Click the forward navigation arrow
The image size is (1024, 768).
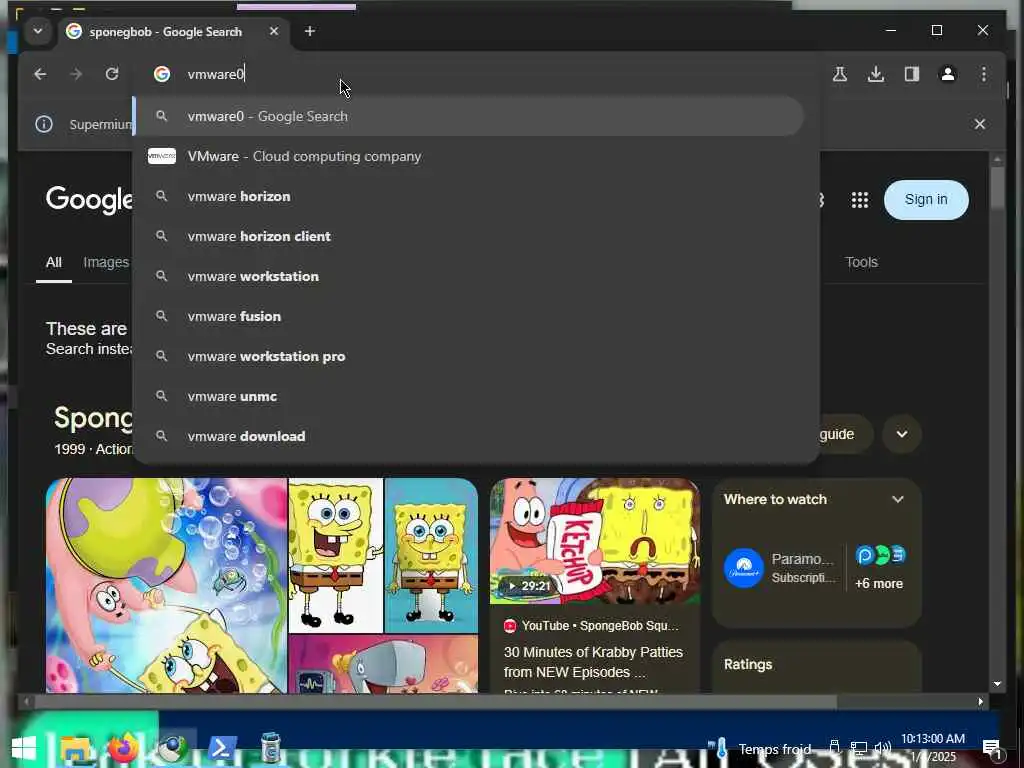point(76,74)
